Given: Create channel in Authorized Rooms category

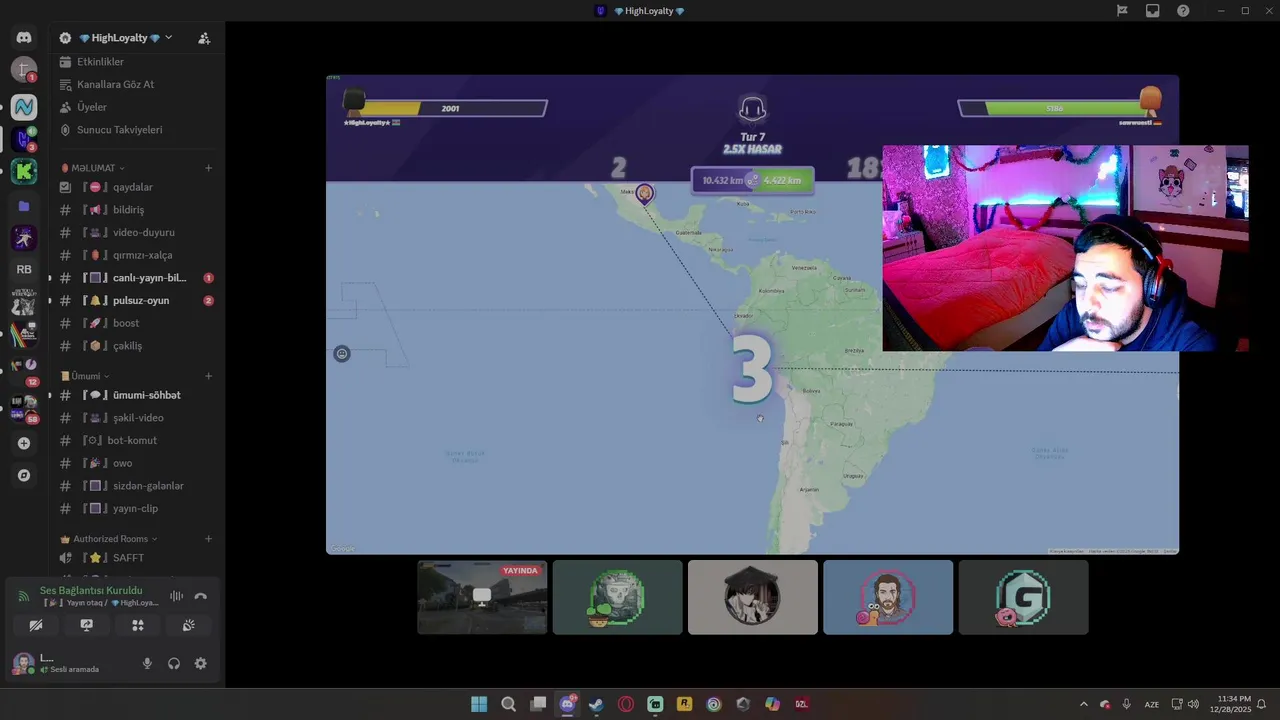Looking at the screenshot, I should coord(209,539).
